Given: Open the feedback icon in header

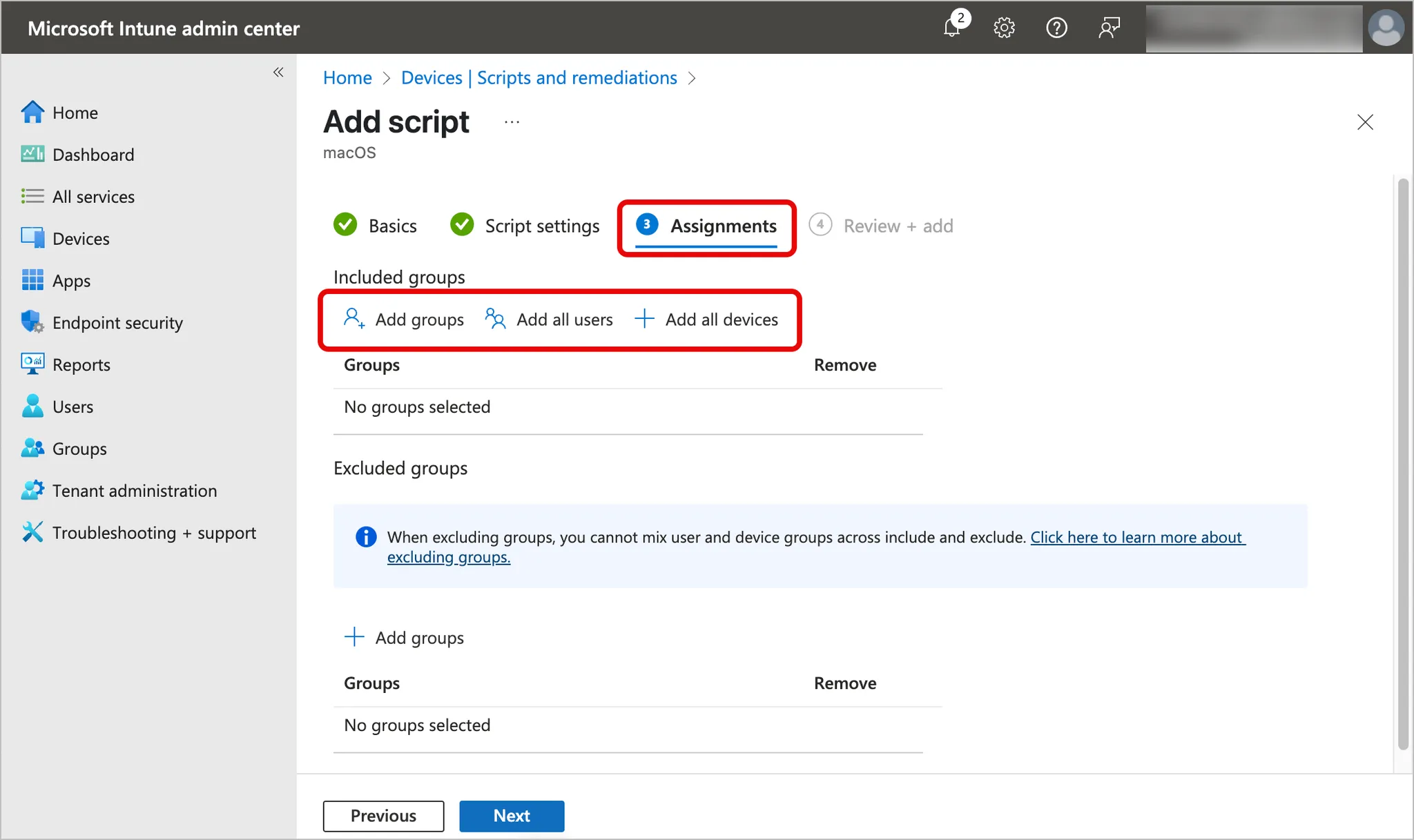Looking at the screenshot, I should (x=1109, y=28).
